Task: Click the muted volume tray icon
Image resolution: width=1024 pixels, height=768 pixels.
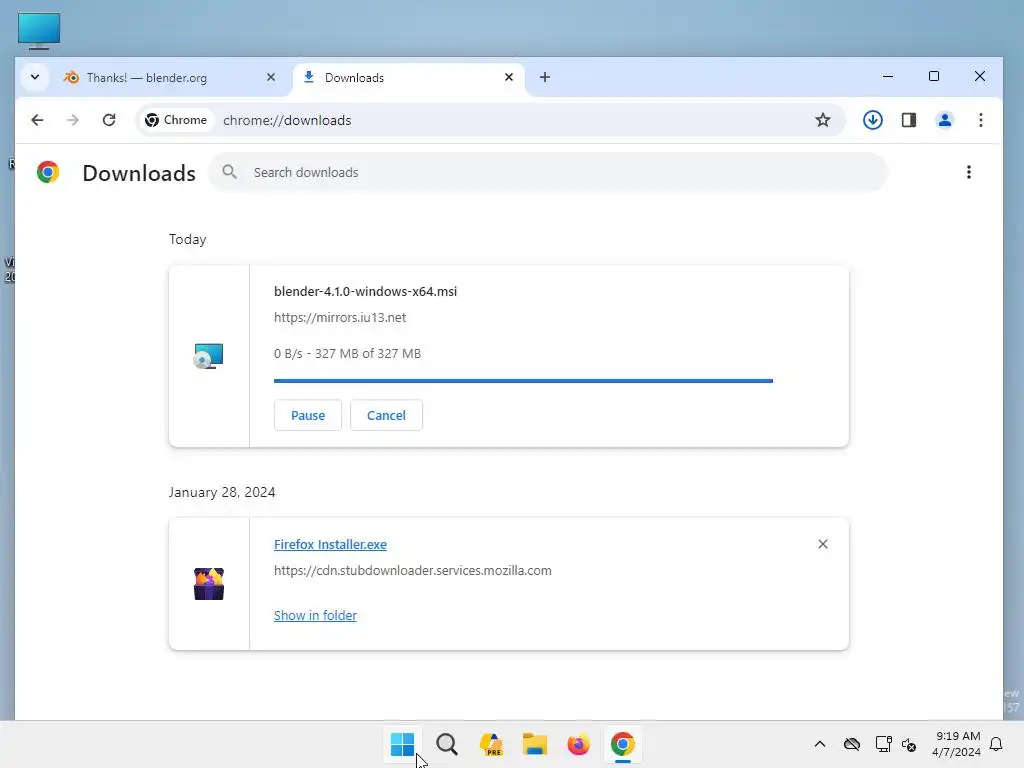Action: click(x=909, y=744)
